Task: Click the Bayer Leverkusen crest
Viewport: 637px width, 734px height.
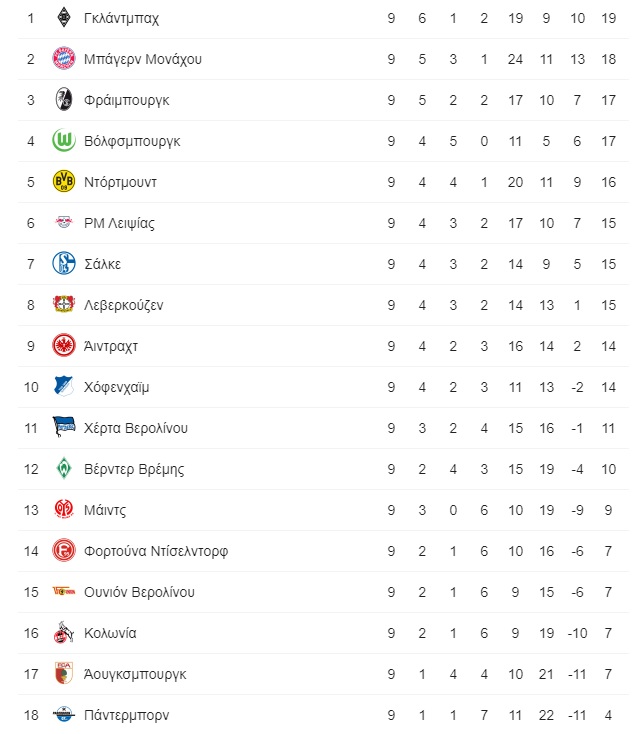Action: pyautogui.click(x=64, y=304)
